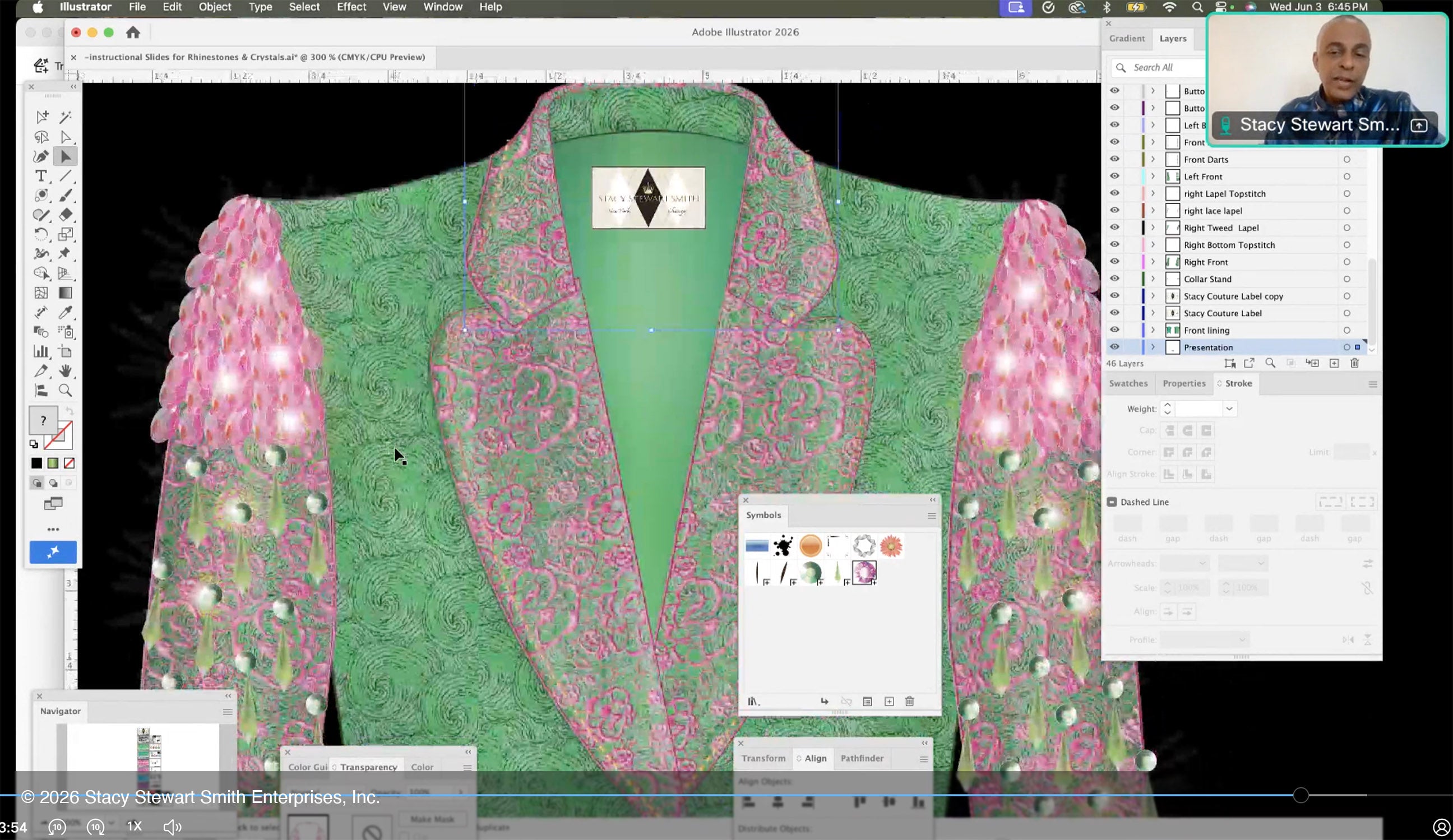Click the Search All layers field
Image resolution: width=1453 pixels, height=840 pixels.
click(x=1159, y=67)
